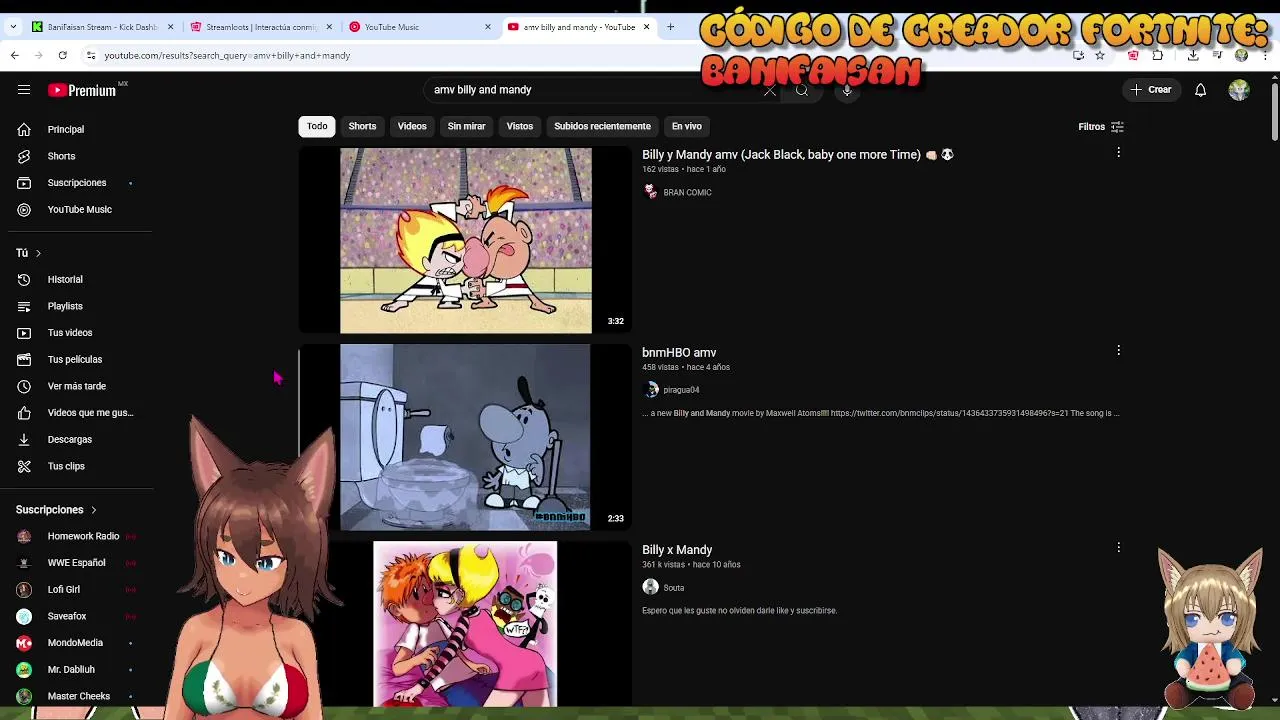Open the YouTube hamburger guide menu
Screen dimensions: 1280x720
24,90
